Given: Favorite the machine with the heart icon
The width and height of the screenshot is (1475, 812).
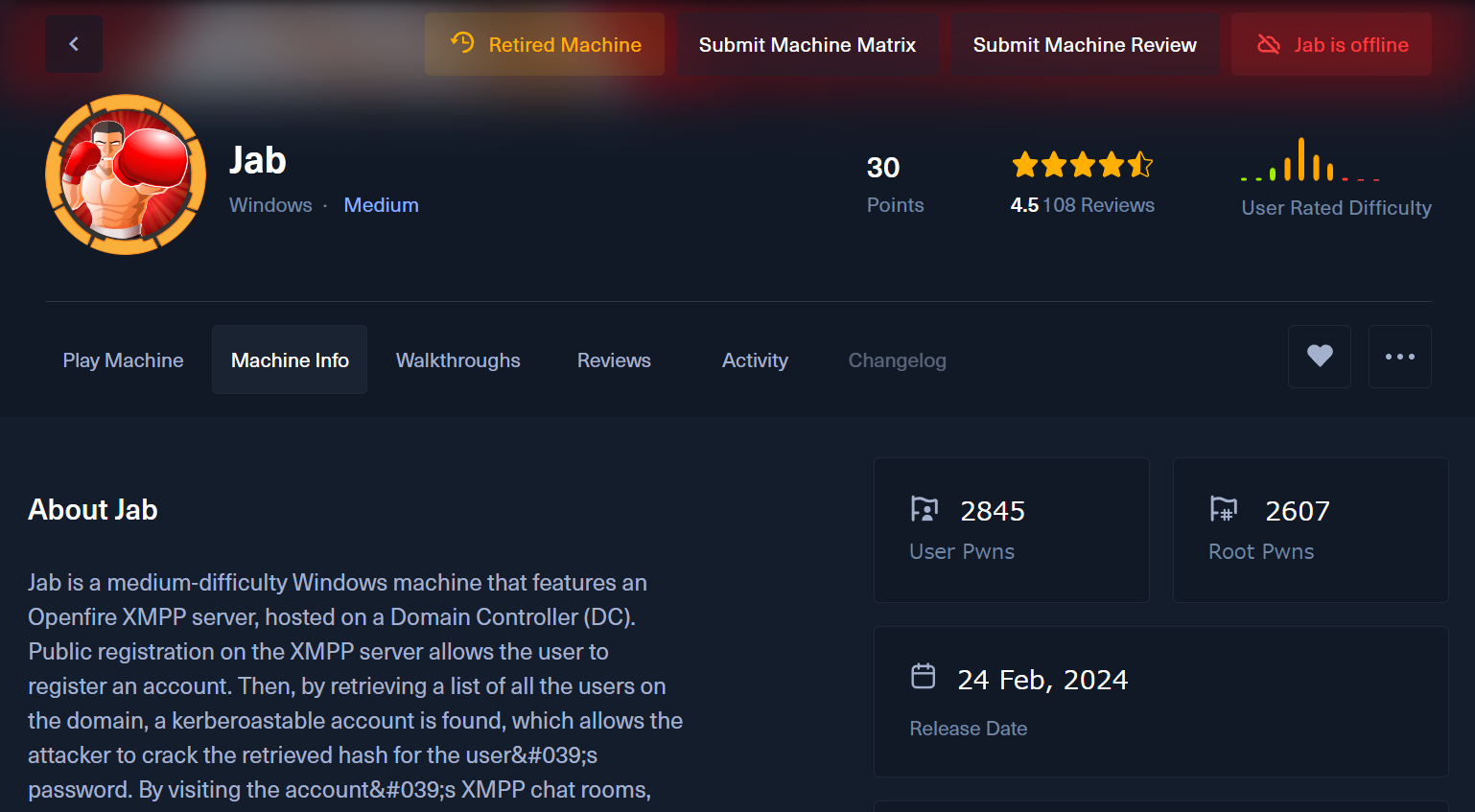Looking at the screenshot, I should pos(1320,357).
